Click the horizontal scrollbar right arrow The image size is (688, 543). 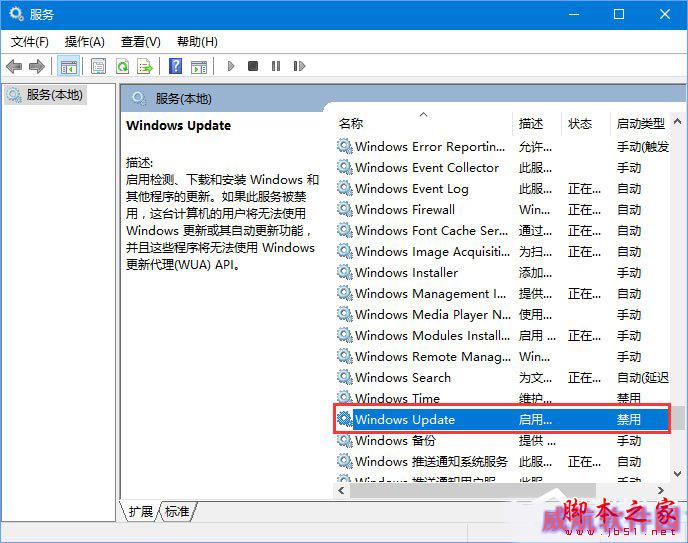[661, 490]
